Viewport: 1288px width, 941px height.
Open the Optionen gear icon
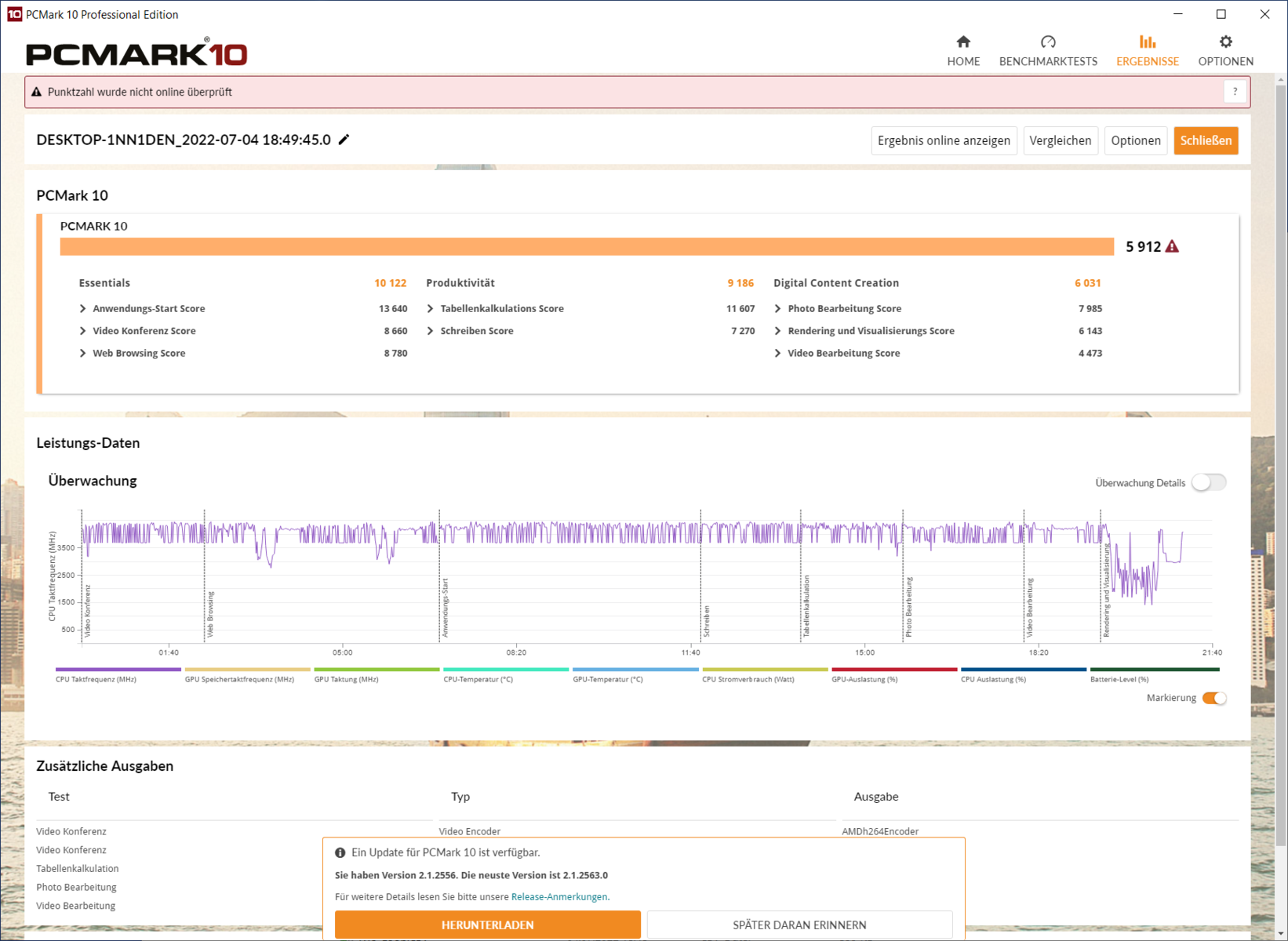[x=1225, y=42]
